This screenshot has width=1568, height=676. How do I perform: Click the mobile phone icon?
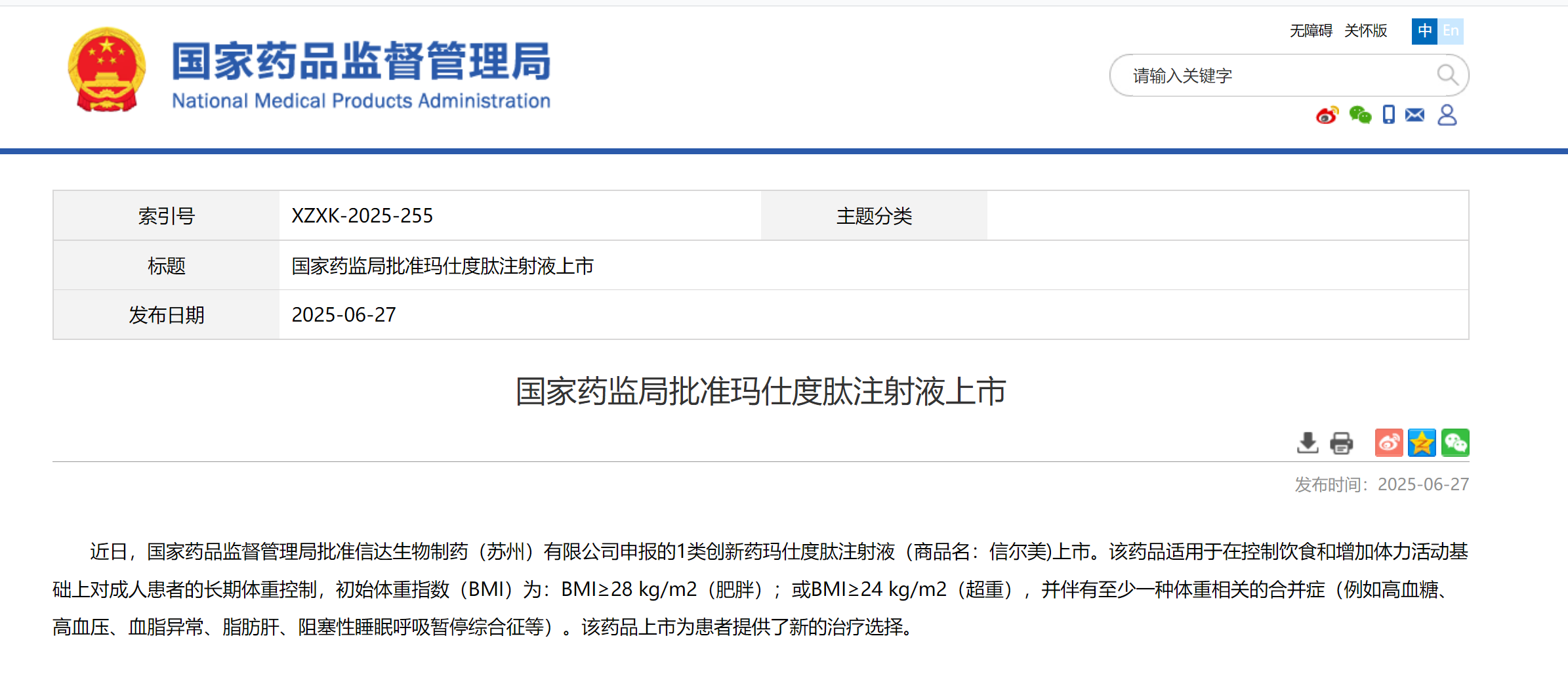point(1388,115)
